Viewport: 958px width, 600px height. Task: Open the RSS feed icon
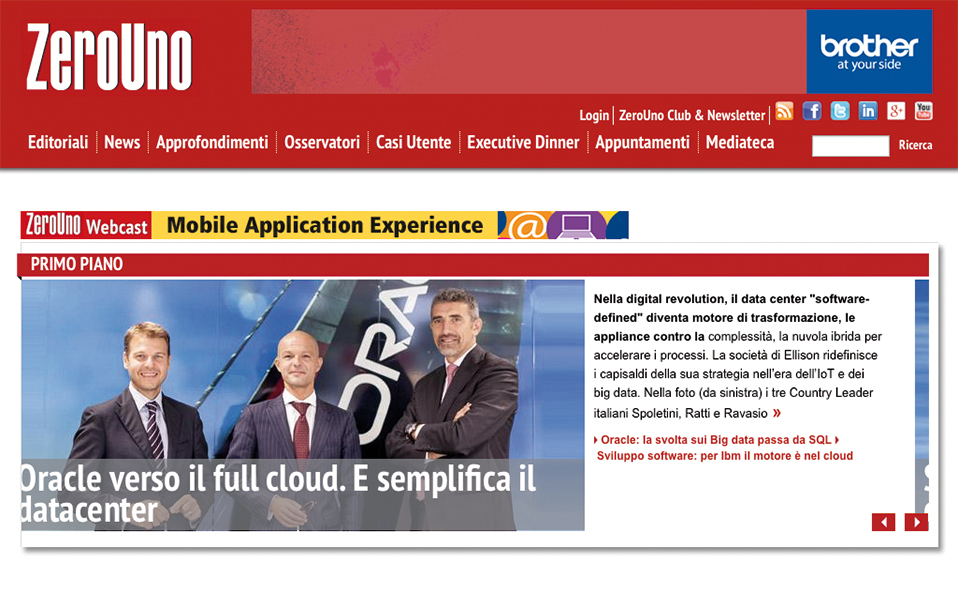tap(784, 111)
